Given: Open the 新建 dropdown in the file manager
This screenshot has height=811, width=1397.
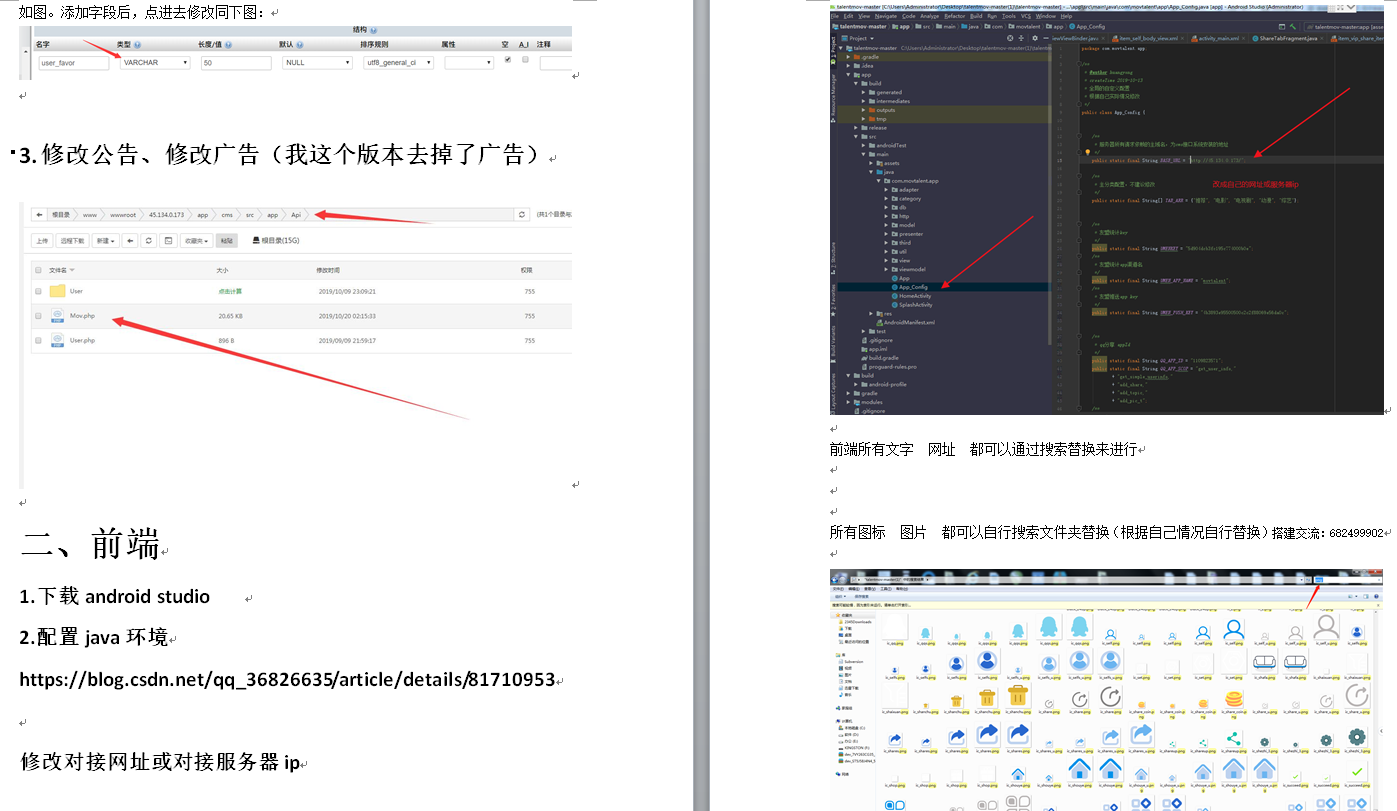Looking at the screenshot, I should point(107,239).
